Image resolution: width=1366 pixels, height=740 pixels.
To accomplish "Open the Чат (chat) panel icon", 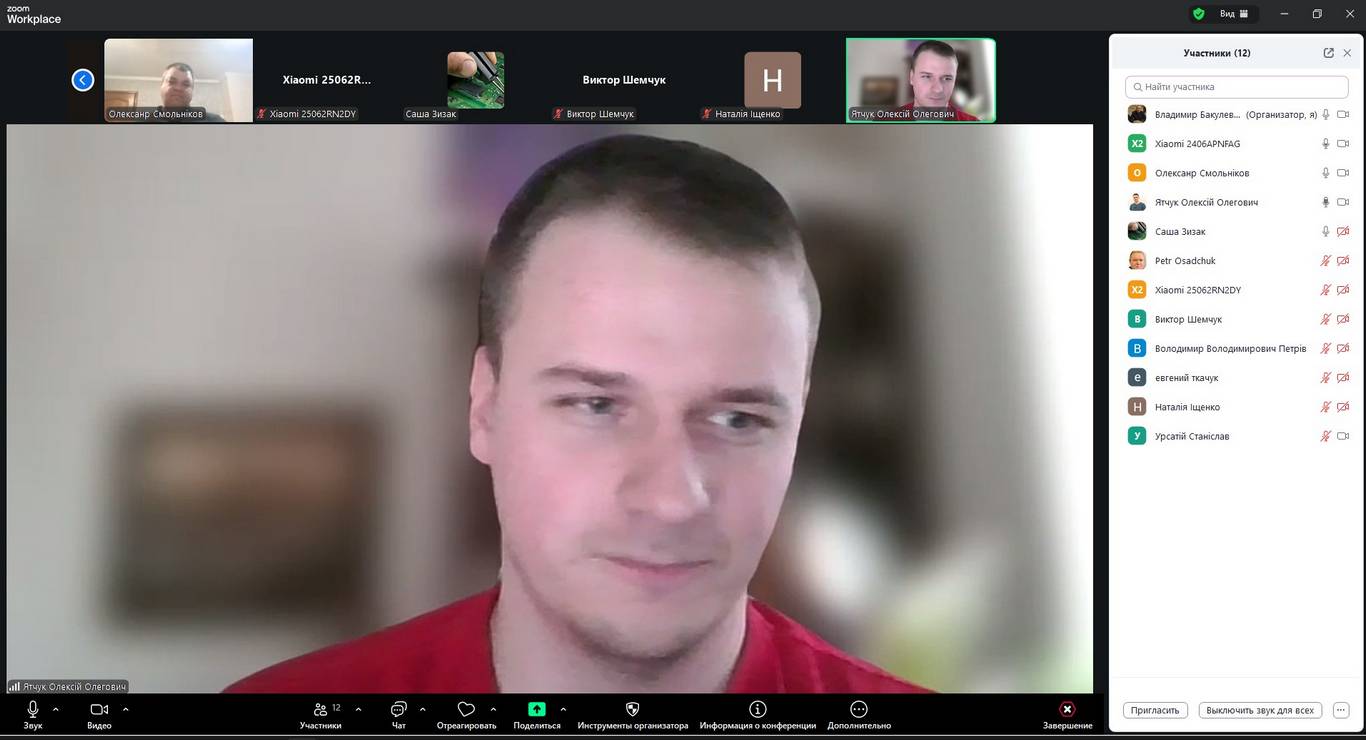I will [399, 709].
